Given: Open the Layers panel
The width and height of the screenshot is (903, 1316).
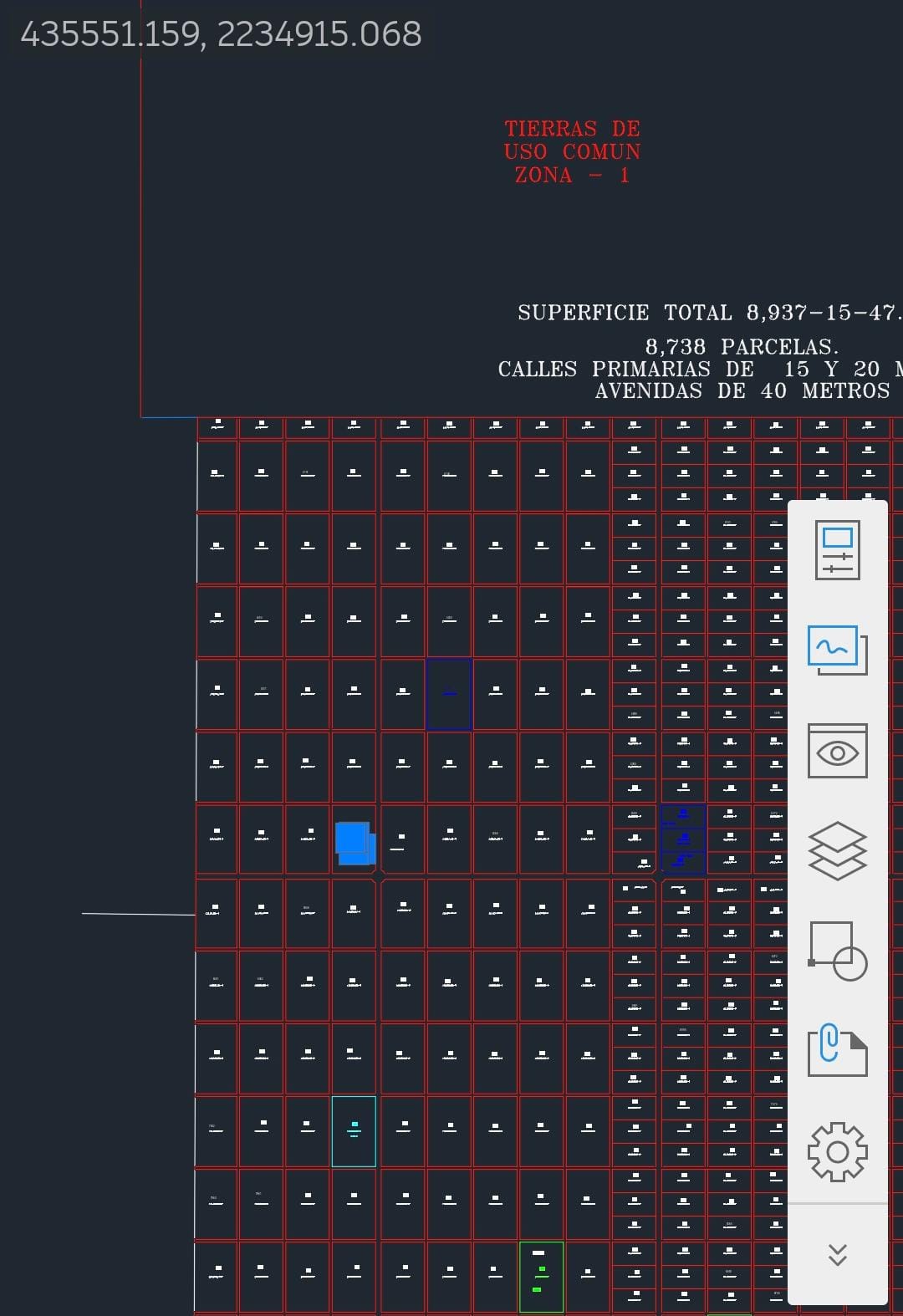Looking at the screenshot, I should click(x=837, y=851).
